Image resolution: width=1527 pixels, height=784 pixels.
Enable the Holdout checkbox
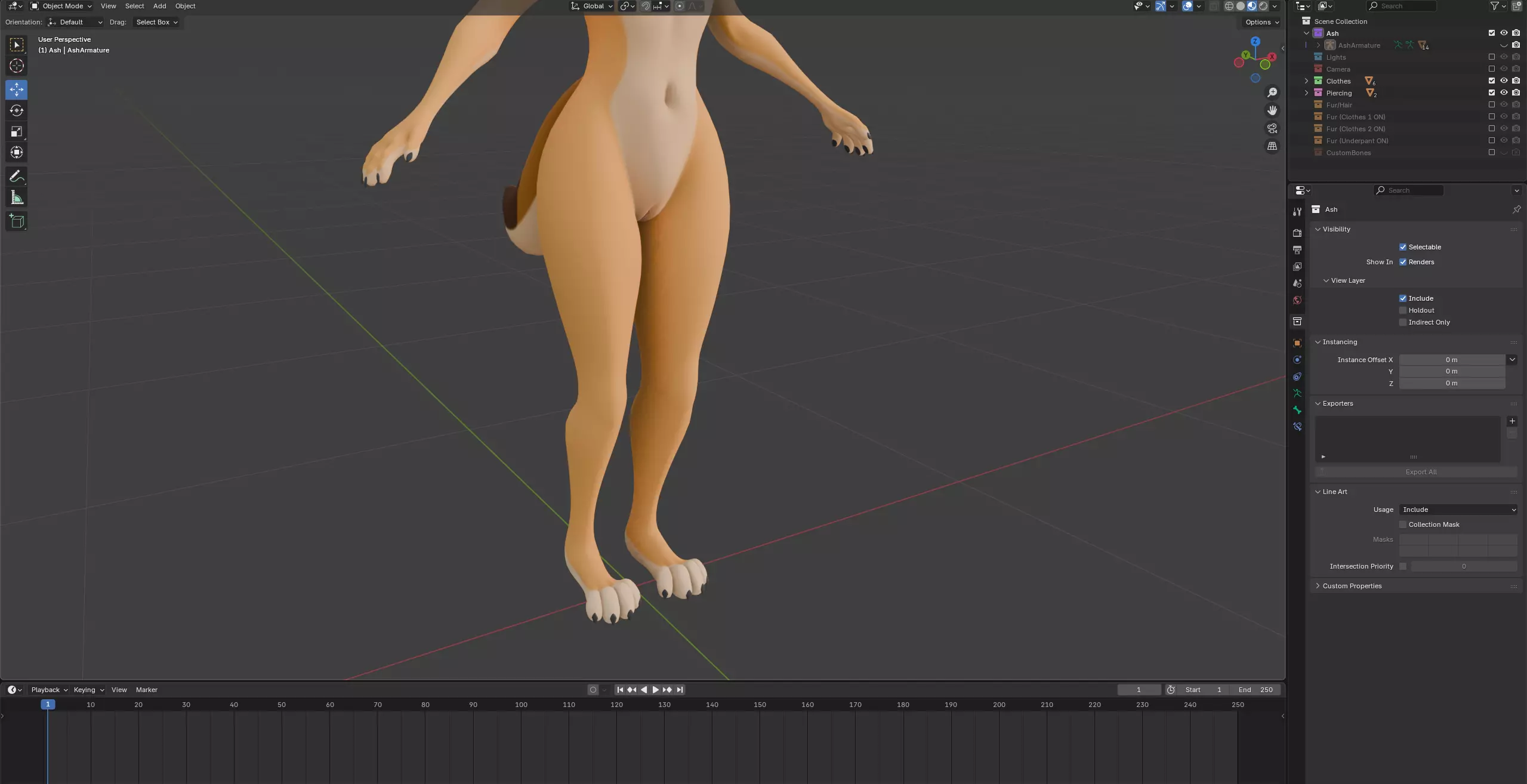tap(1403, 310)
